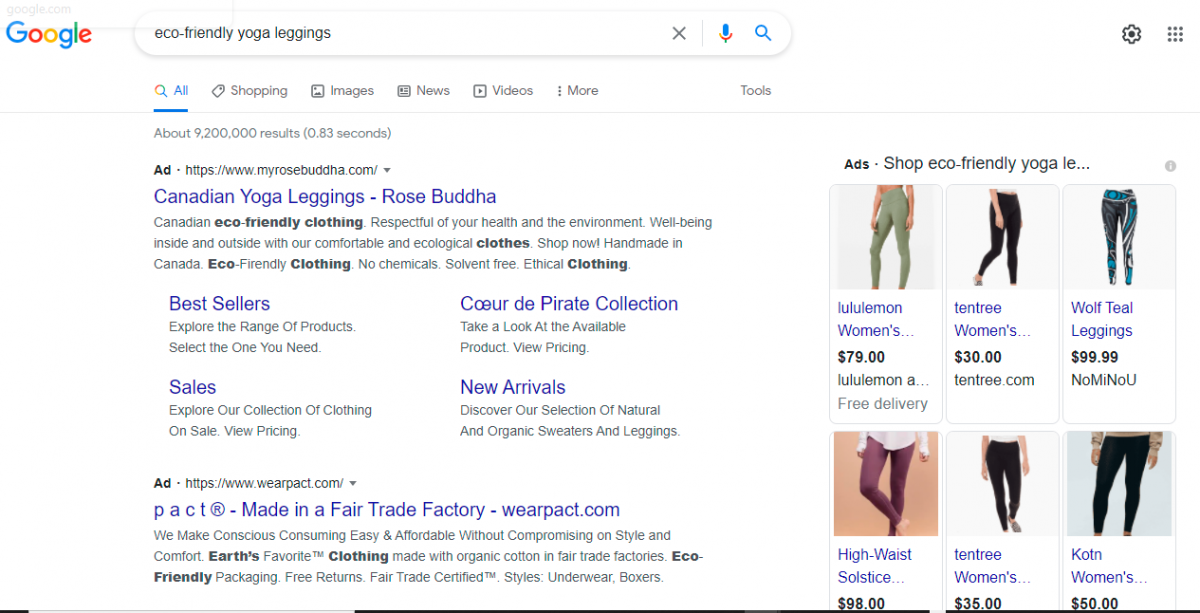This screenshot has height=613, width=1200.
Task: Expand the wearpact.com ad dropdown arrow
Action: pyautogui.click(x=353, y=483)
